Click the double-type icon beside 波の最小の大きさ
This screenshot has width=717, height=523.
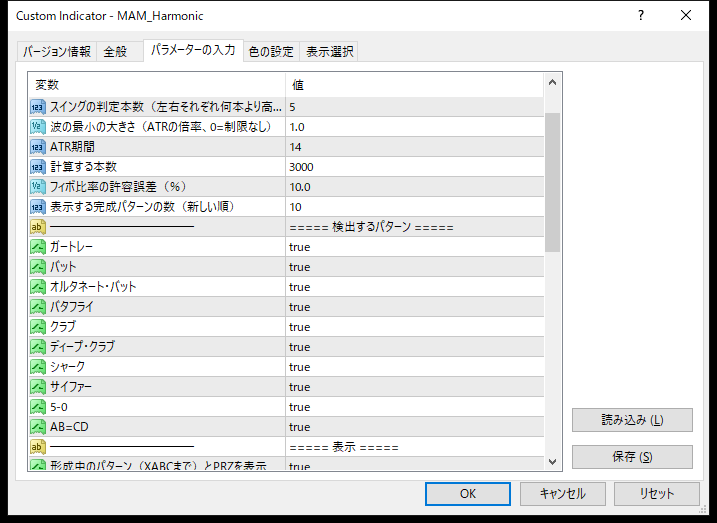click(x=38, y=127)
